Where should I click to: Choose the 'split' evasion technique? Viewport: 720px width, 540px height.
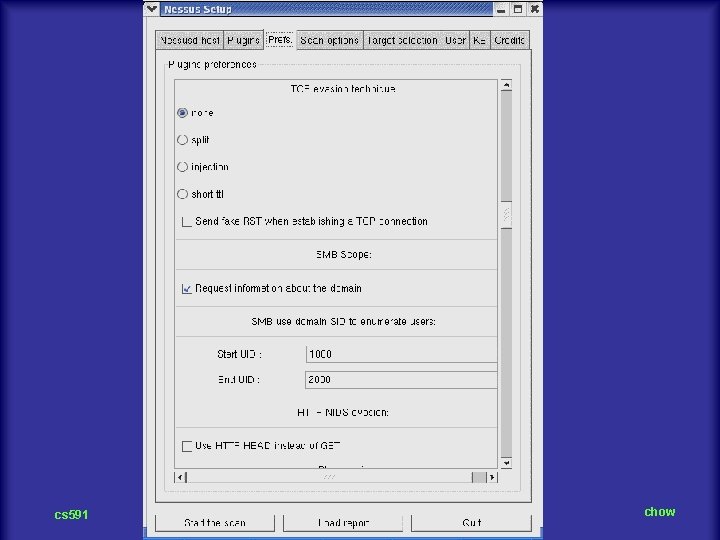coord(182,140)
